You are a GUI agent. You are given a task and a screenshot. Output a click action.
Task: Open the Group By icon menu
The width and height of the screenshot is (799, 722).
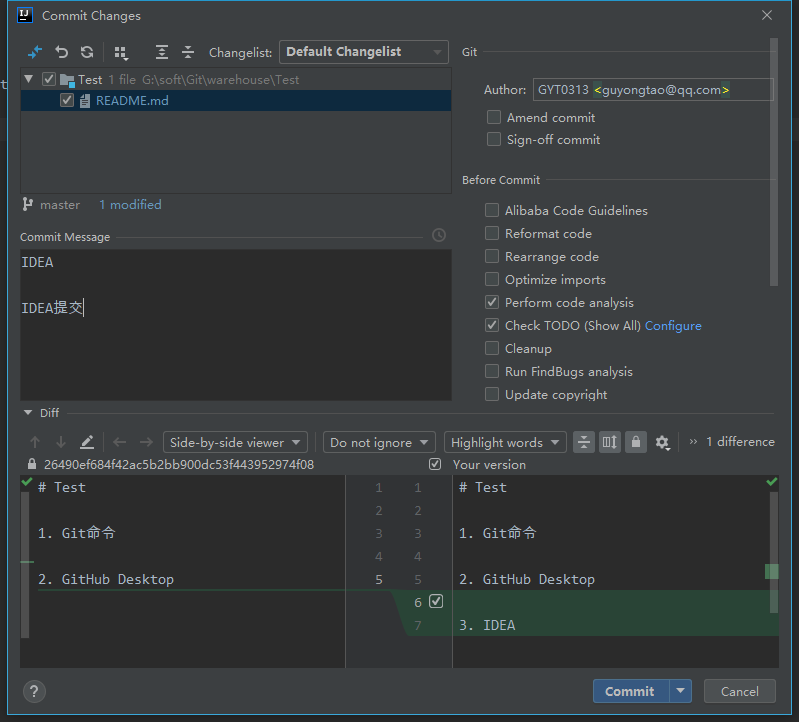tap(121, 52)
